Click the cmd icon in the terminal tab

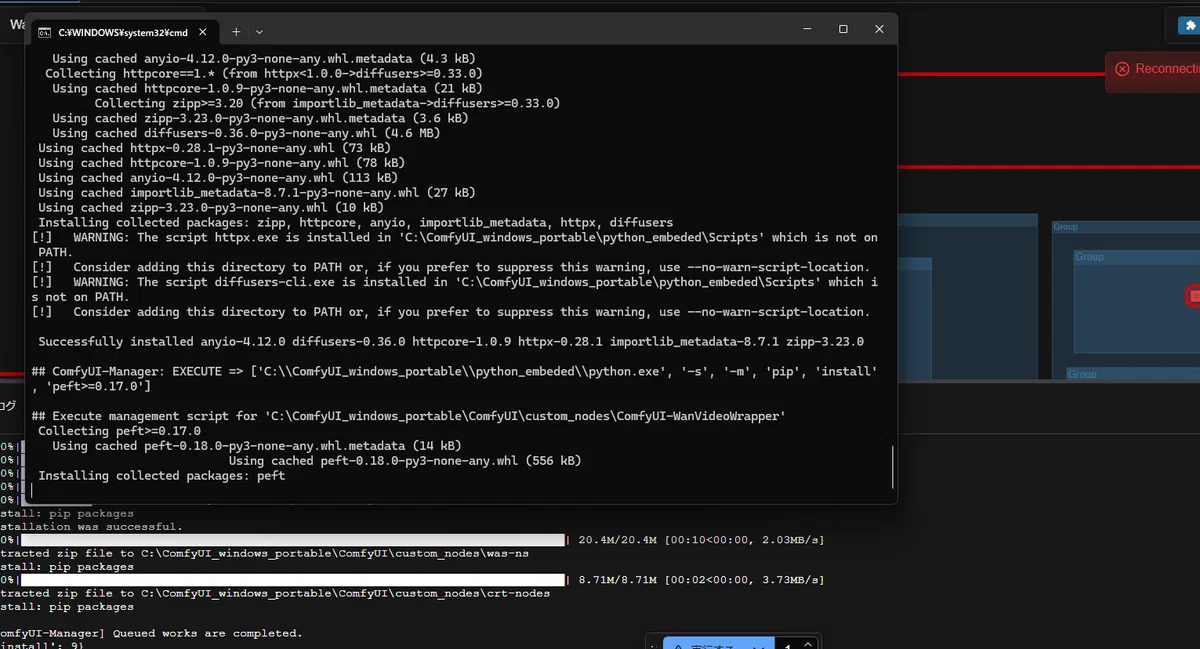tap(45, 32)
